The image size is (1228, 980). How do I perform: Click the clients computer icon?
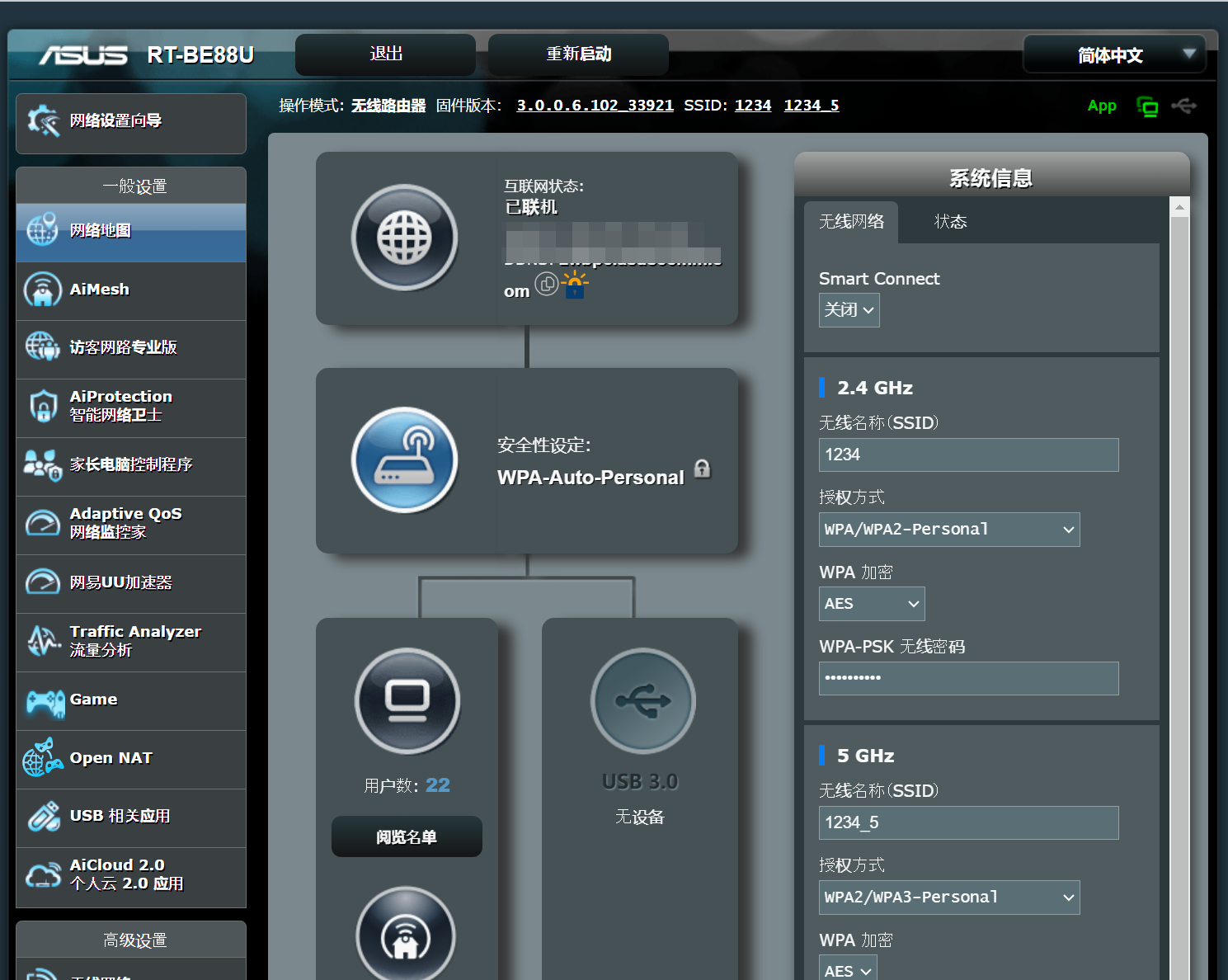[407, 700]
